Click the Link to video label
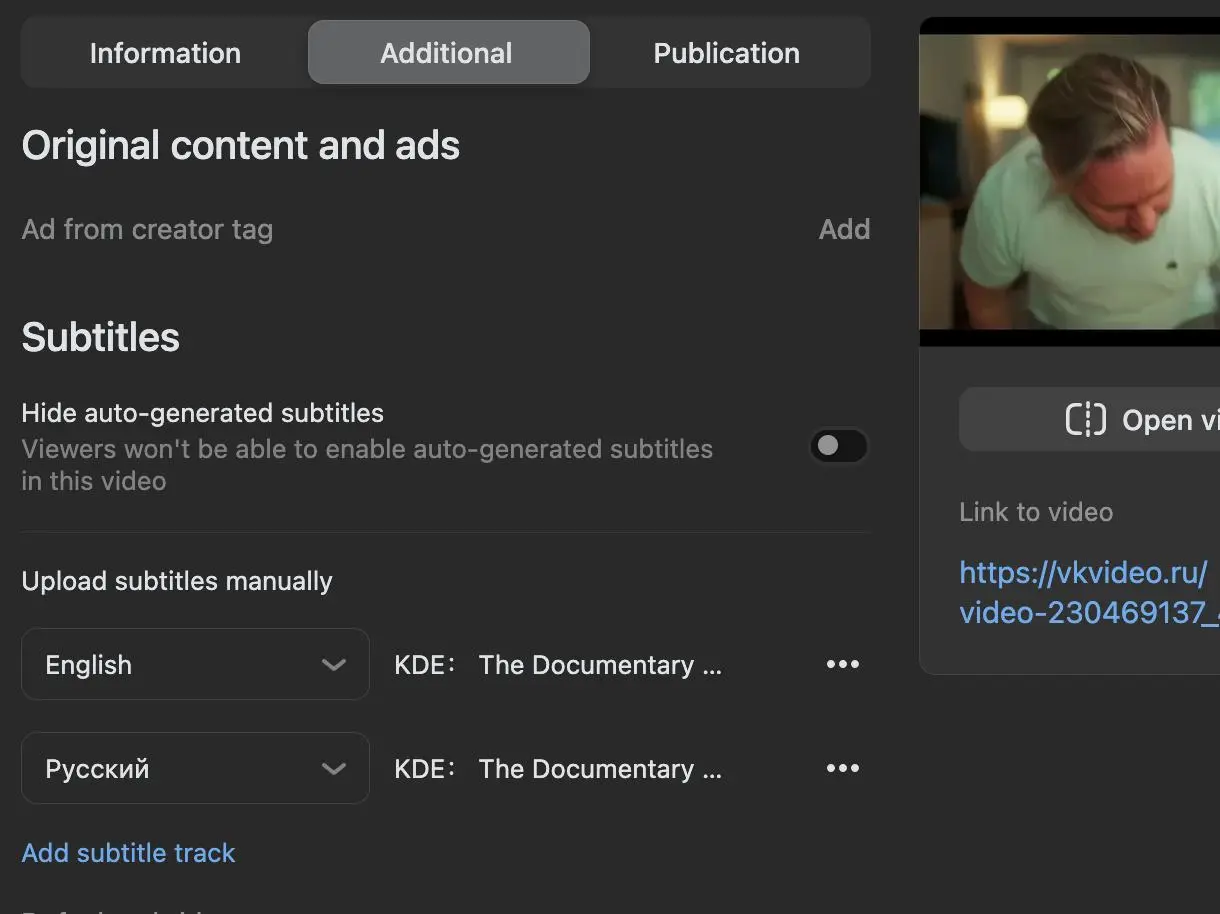 point(1036,512)
